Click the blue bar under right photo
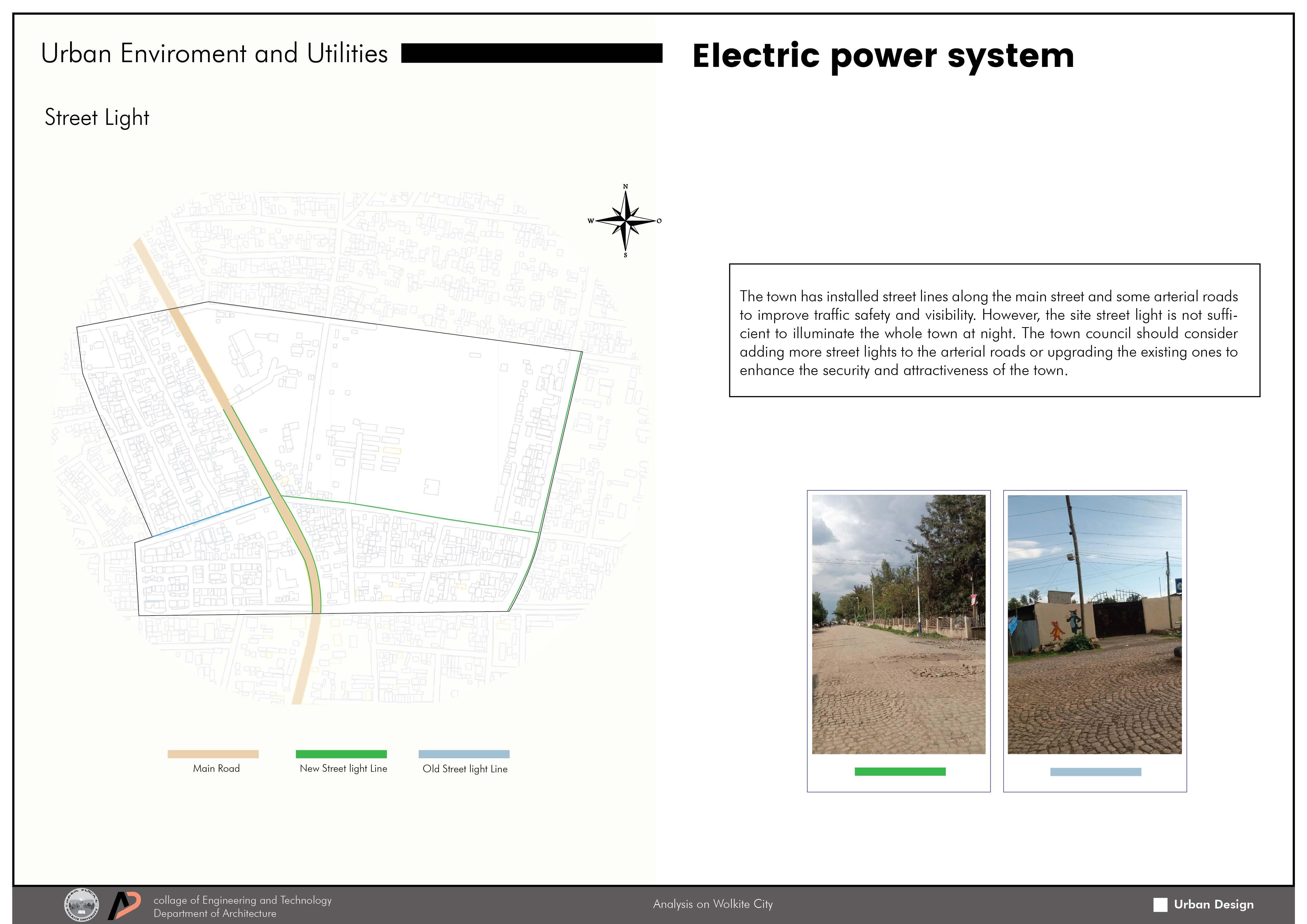1307x924 pixels. pyautogui.click(x=1095, y=771)
